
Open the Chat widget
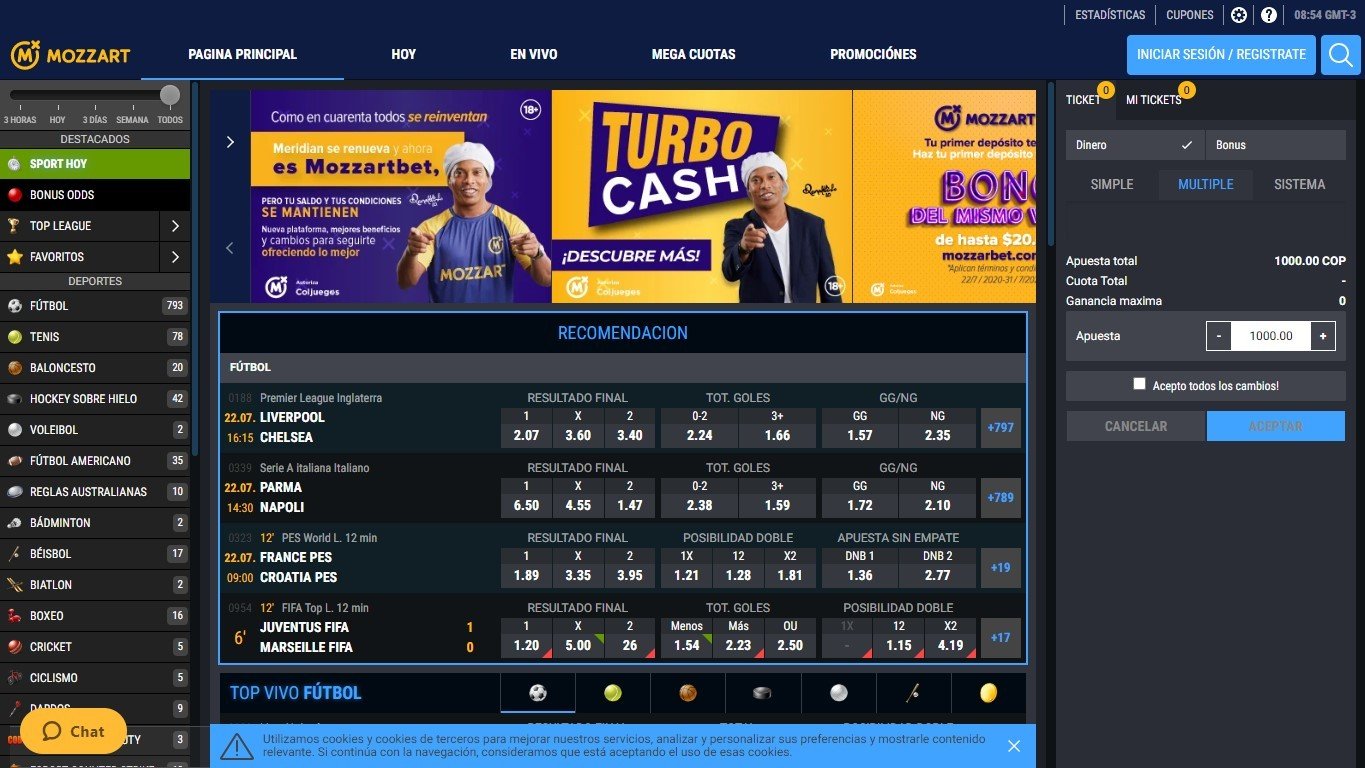[x=73, y=731]
